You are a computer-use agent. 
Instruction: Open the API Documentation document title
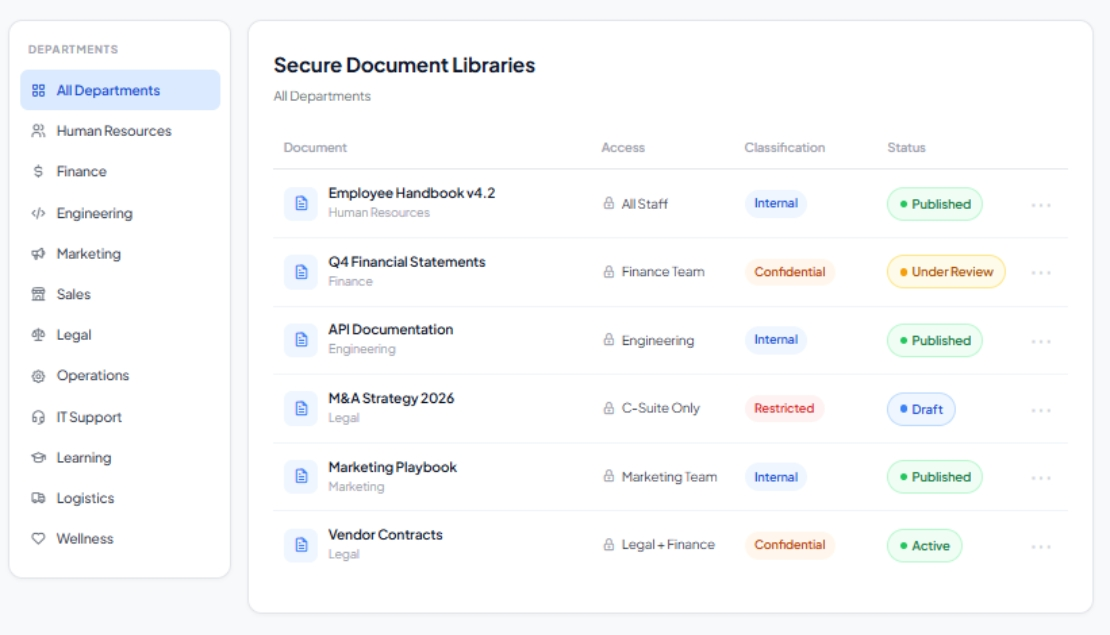click(391, 330)
